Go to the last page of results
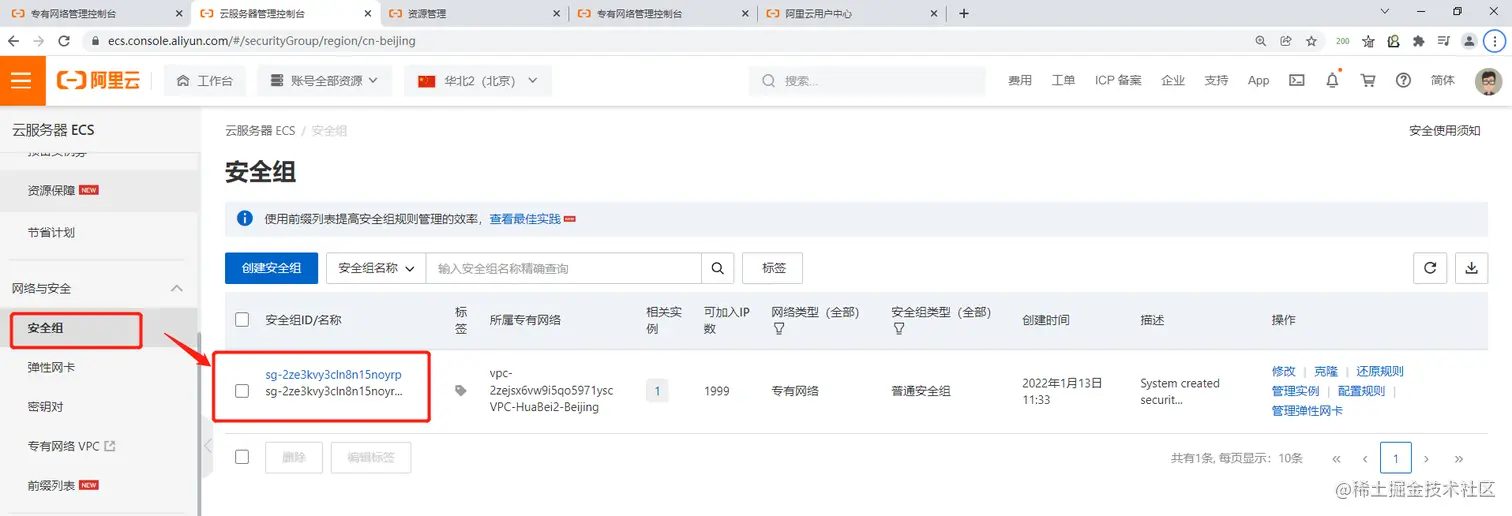The image size is (1512, 516). tap(1459, 458)
